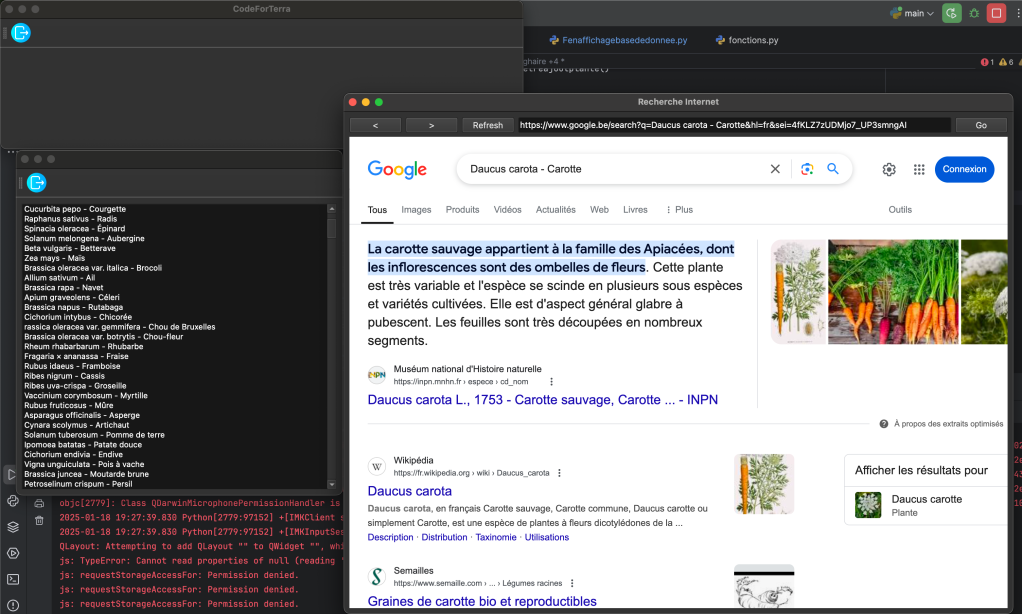1022x614 pixels.
Task: Click the logout icon in CodeForTerra window
Action: tap(21, 33)
